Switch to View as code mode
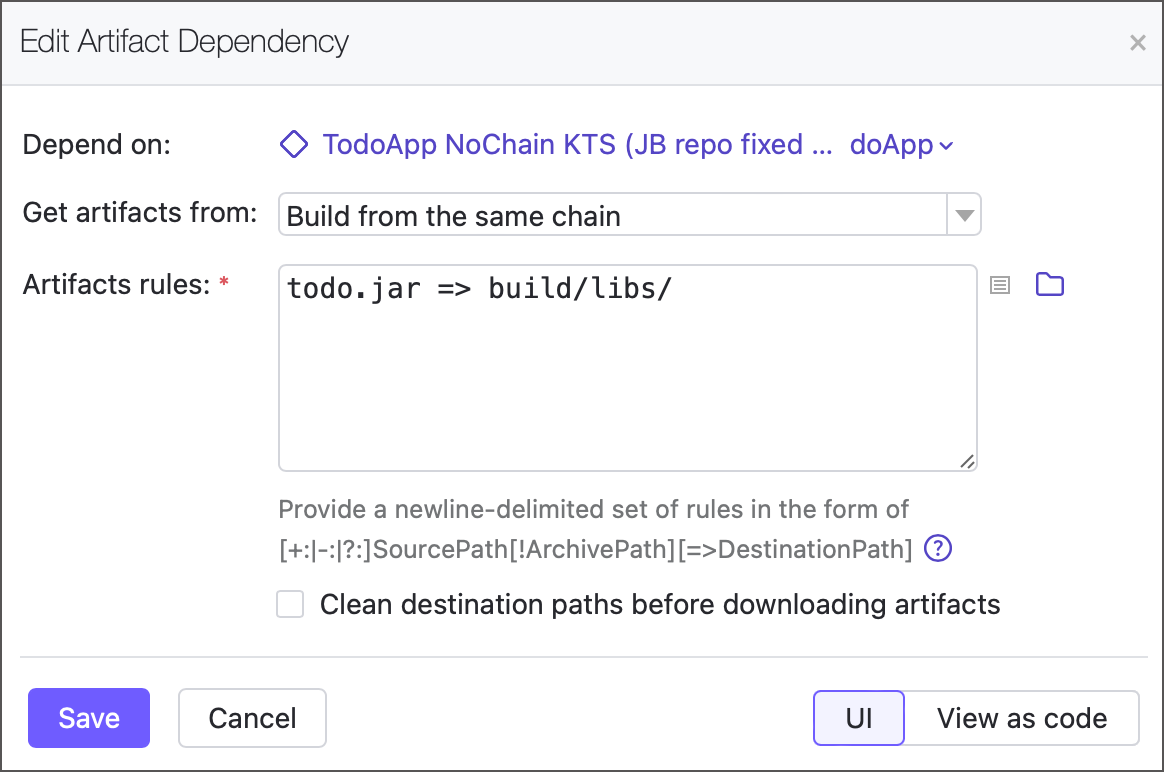The height and width of the screenshot is (772, 1164). pos(1021,718)
